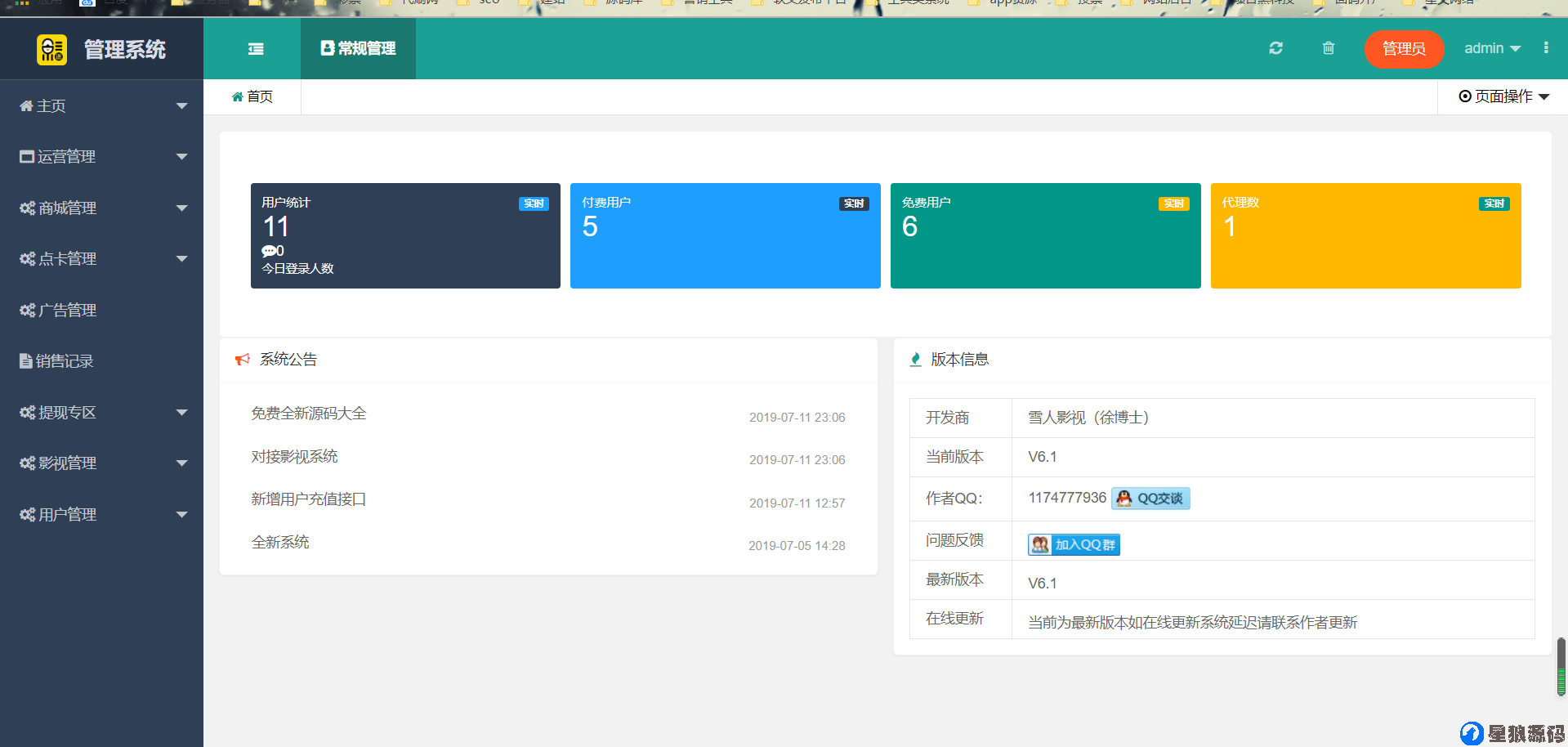Expand the 主页 sidebar menu

(101, 105)
